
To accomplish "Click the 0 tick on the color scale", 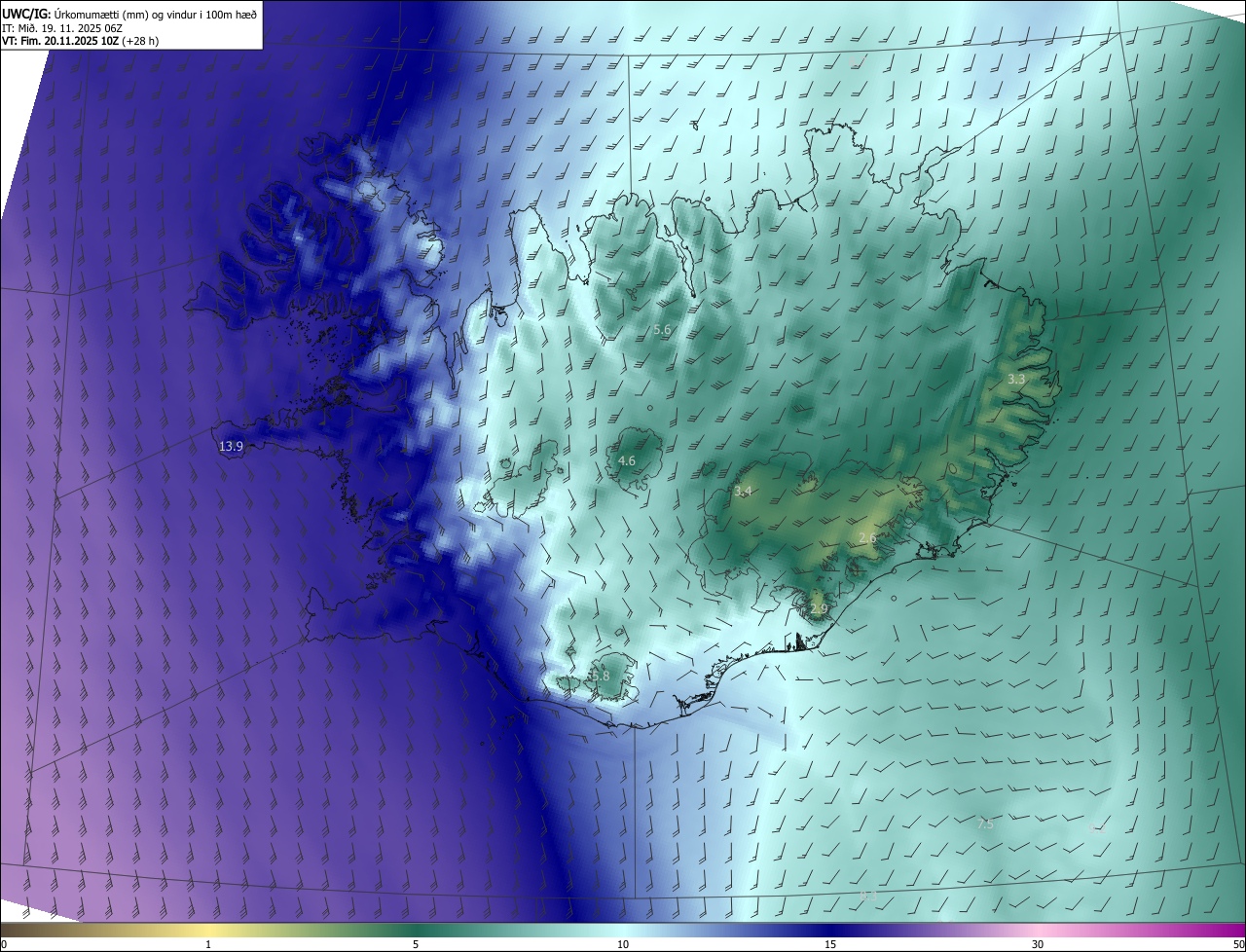I will (x=4, y=944).
